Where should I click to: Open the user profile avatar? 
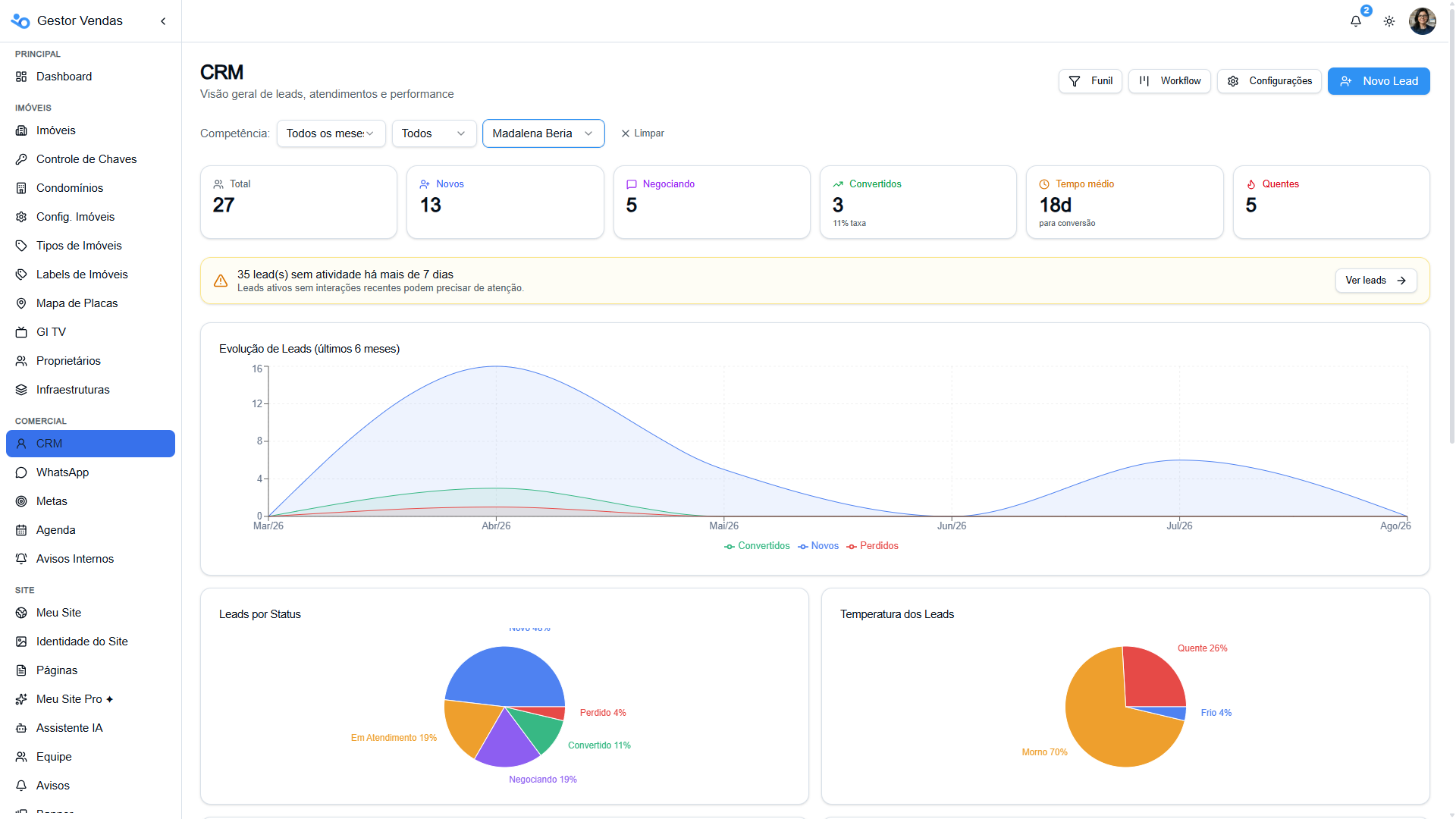[1423, 21]
